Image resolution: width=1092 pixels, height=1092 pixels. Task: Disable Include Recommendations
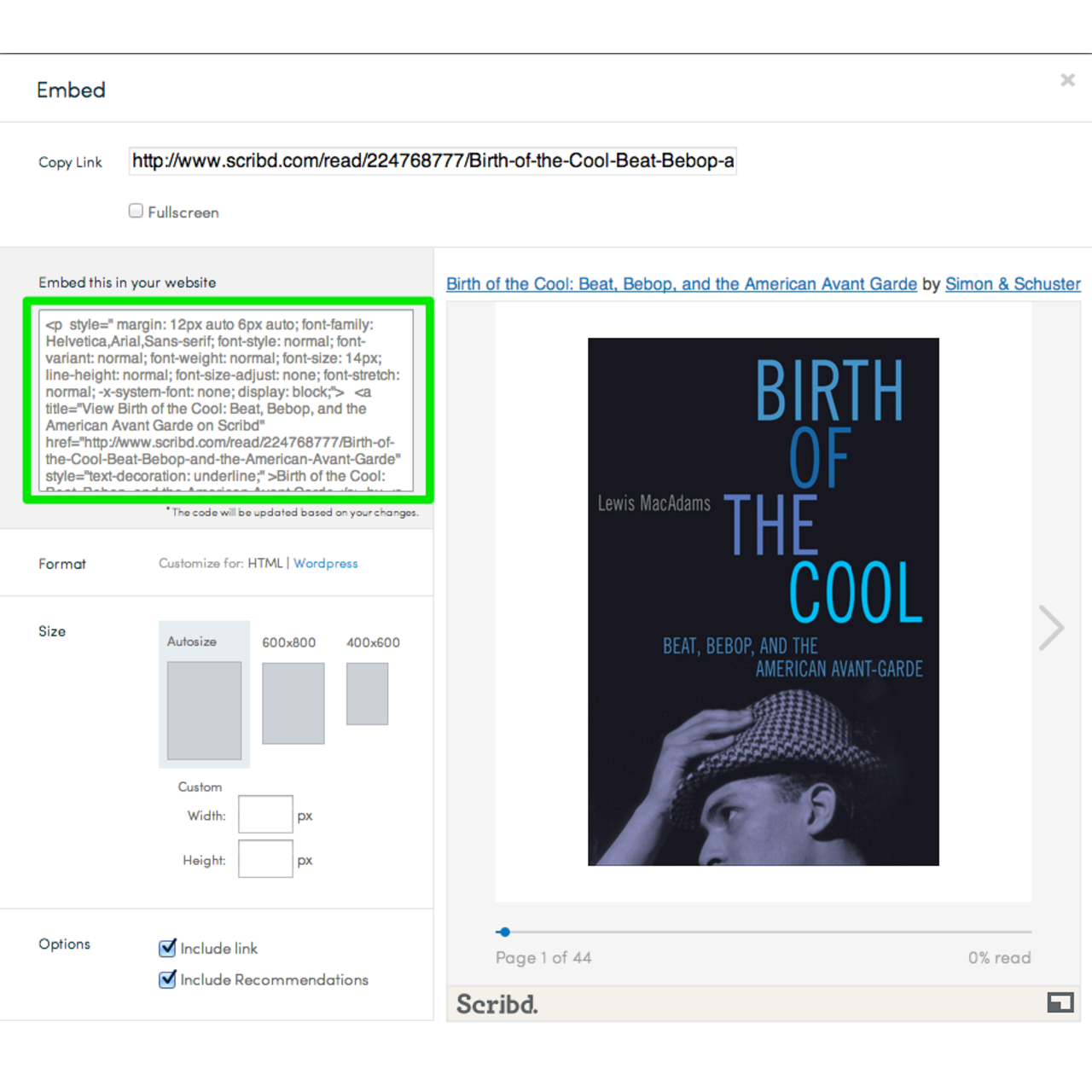point(167,979)
